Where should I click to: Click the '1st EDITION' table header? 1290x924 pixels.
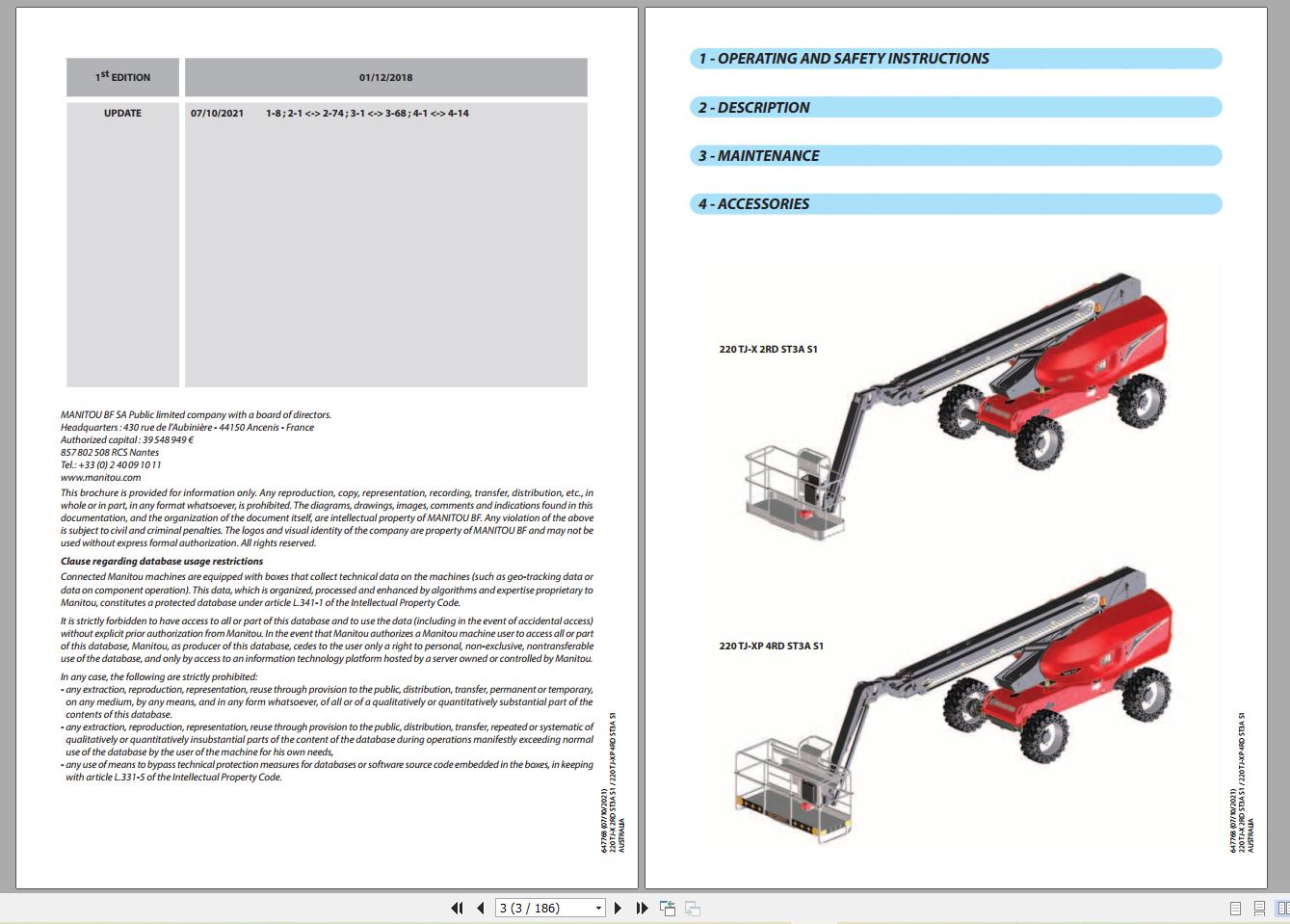(x=122, y=77)
